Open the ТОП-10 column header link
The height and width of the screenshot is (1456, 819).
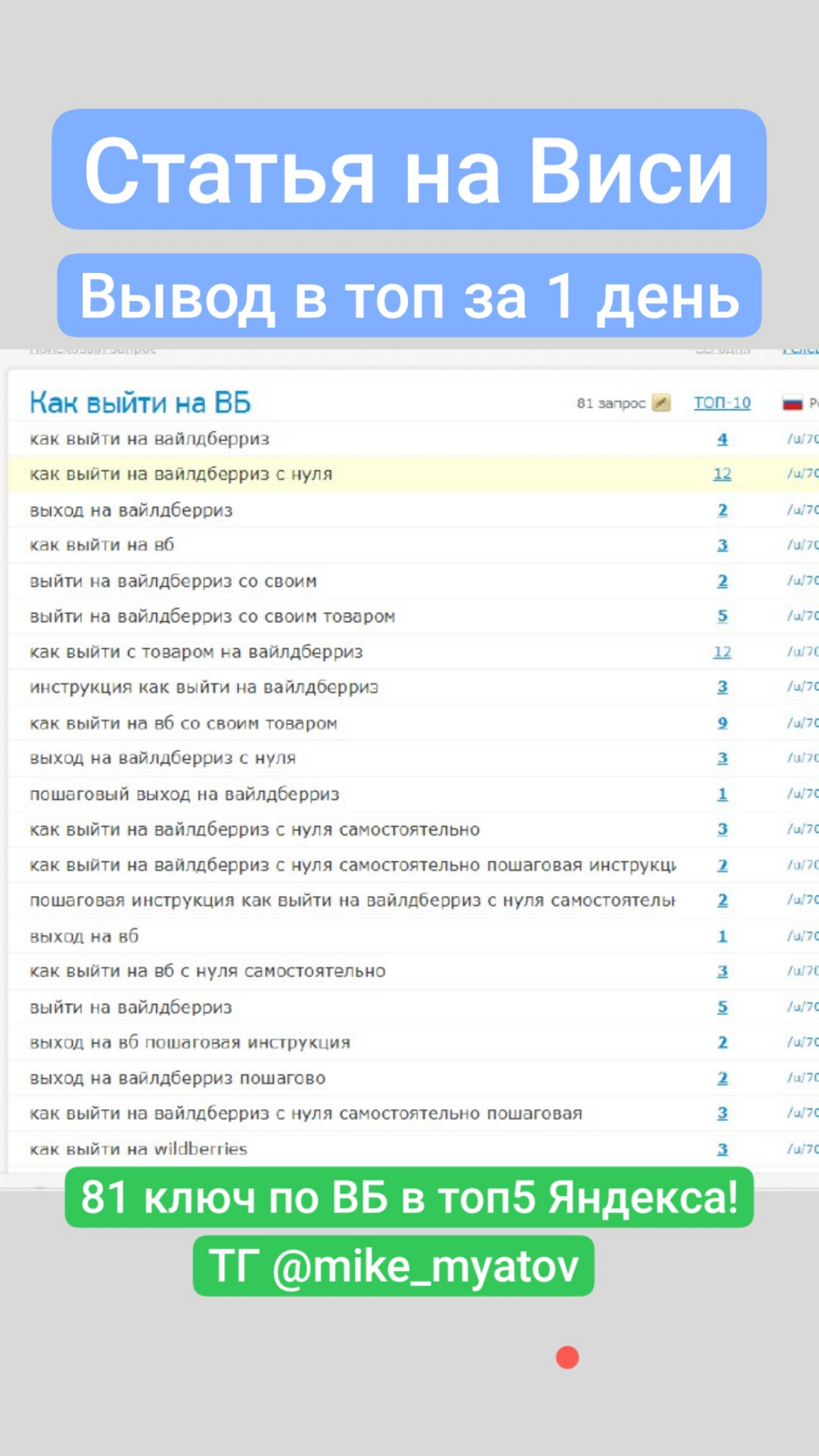click(722, 403)
